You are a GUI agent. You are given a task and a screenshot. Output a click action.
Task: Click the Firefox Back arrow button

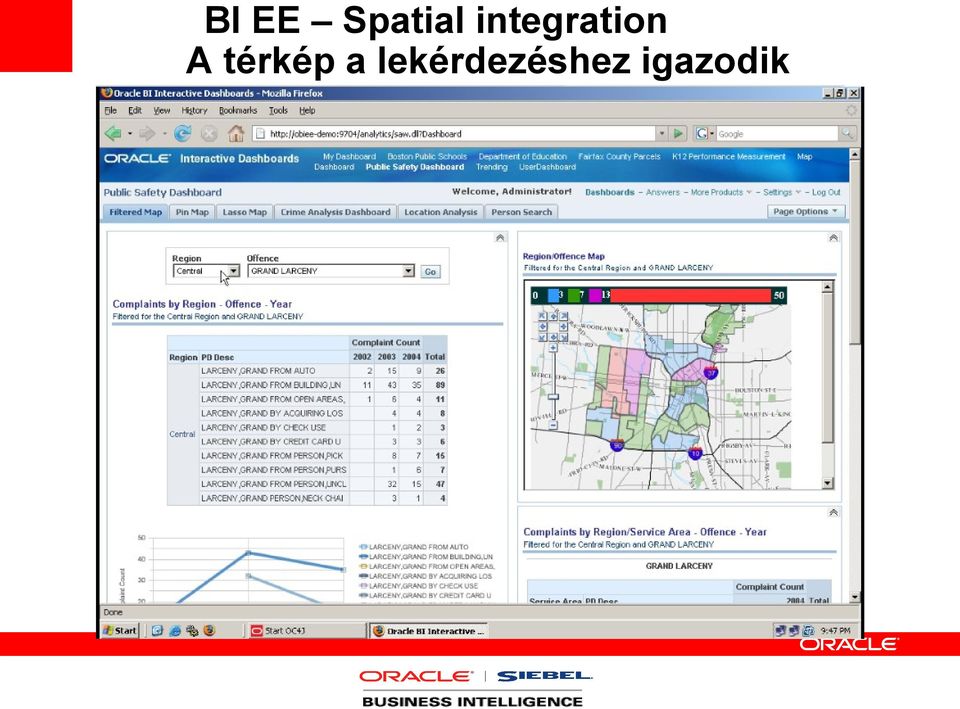(x=113, y=133)
